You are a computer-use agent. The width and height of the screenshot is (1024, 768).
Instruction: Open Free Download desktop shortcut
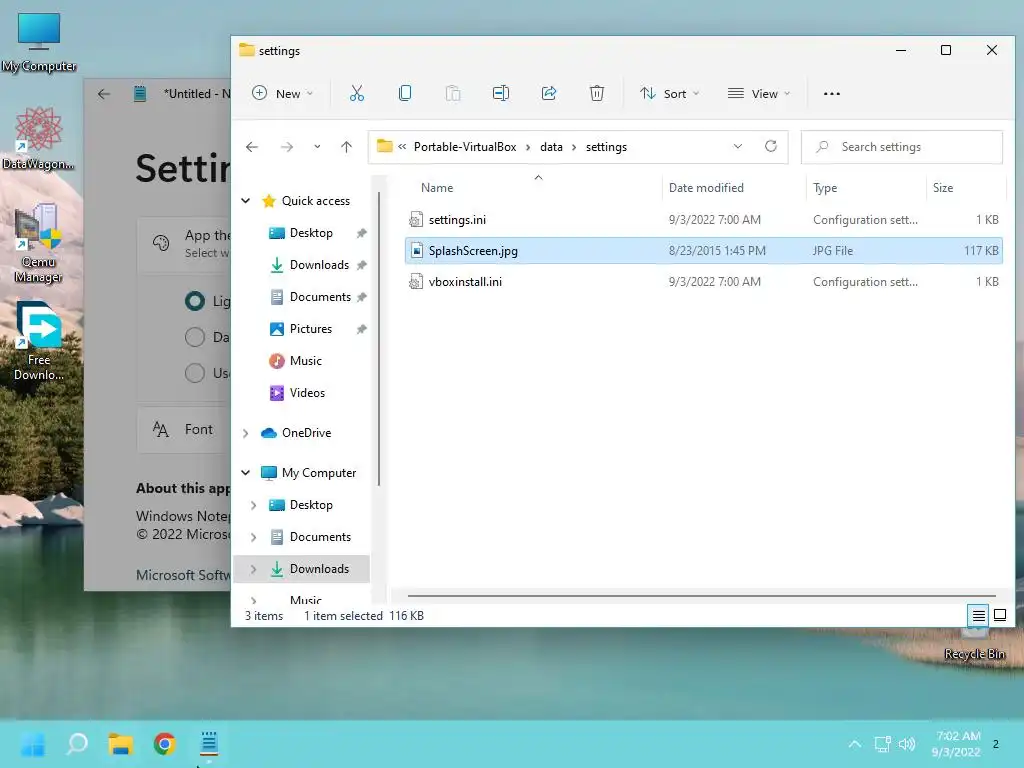pos(39,341)
